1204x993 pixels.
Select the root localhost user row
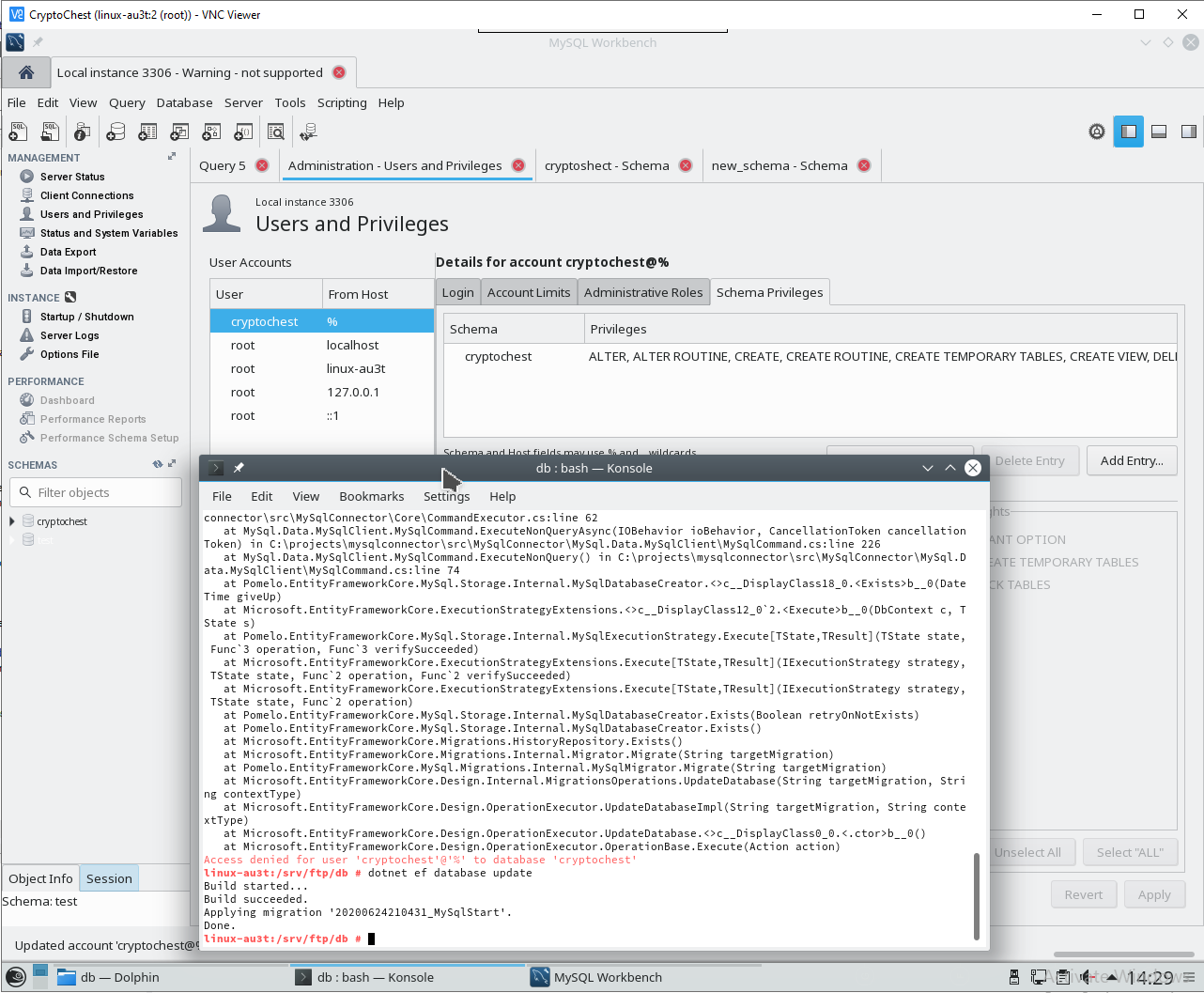tap(322, 345)
